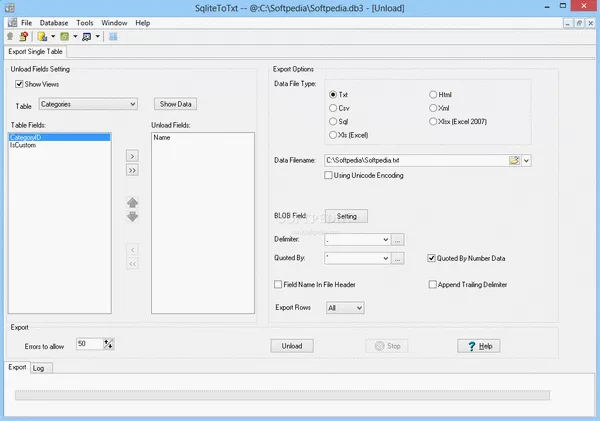Click the title bar application icon

coord(9,8)
